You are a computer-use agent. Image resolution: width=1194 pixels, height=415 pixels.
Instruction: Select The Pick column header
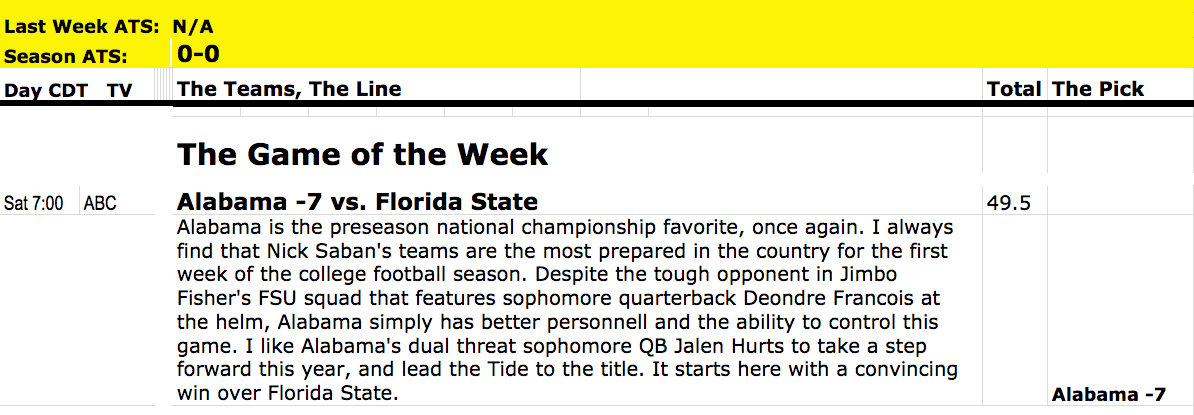[1097, 89]
